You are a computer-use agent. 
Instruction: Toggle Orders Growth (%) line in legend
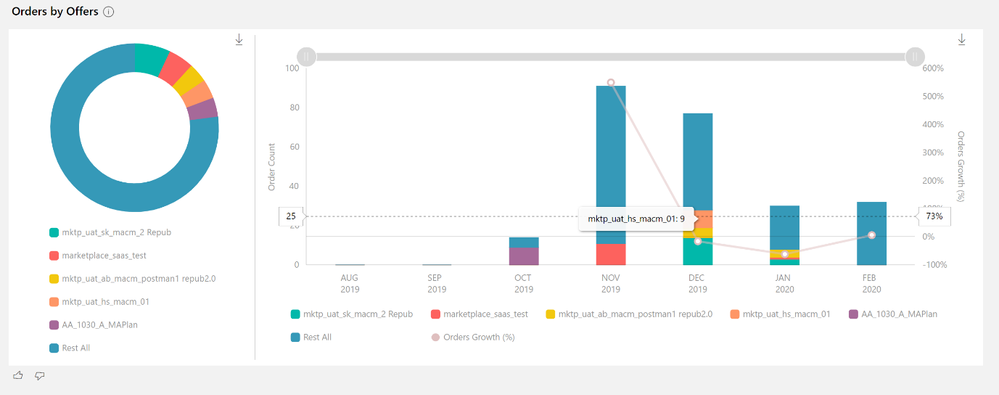(473, 337)
